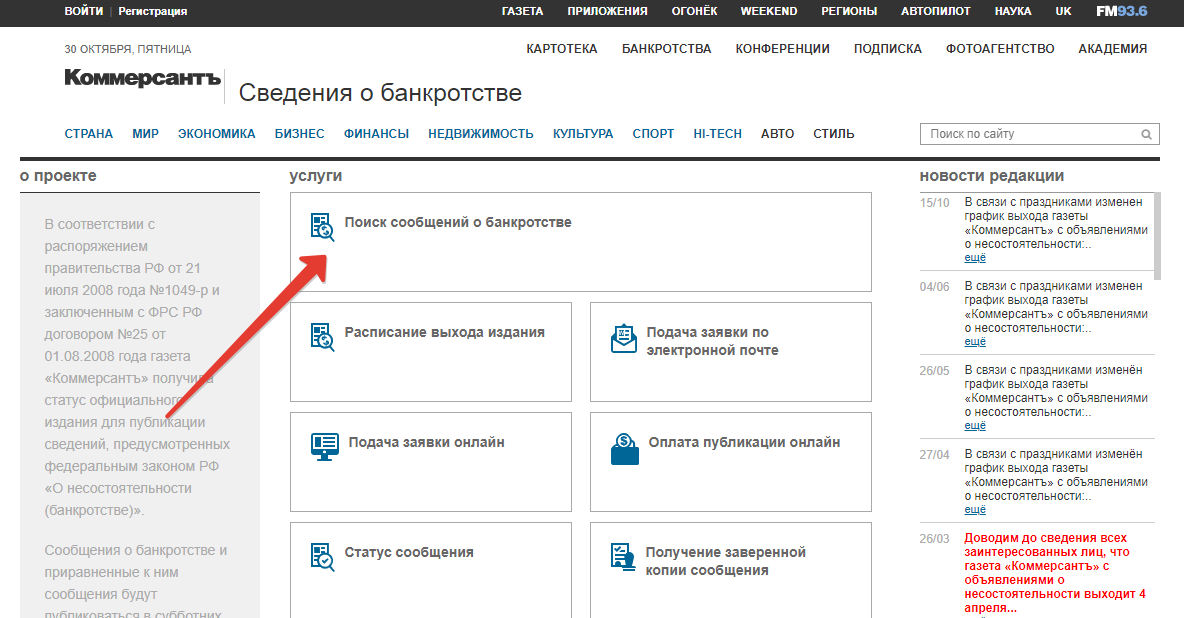This screenshot has height=618, width=1184.
Task: Open the БАНКРОТСТВА menu item
Action: coord(666,48)
